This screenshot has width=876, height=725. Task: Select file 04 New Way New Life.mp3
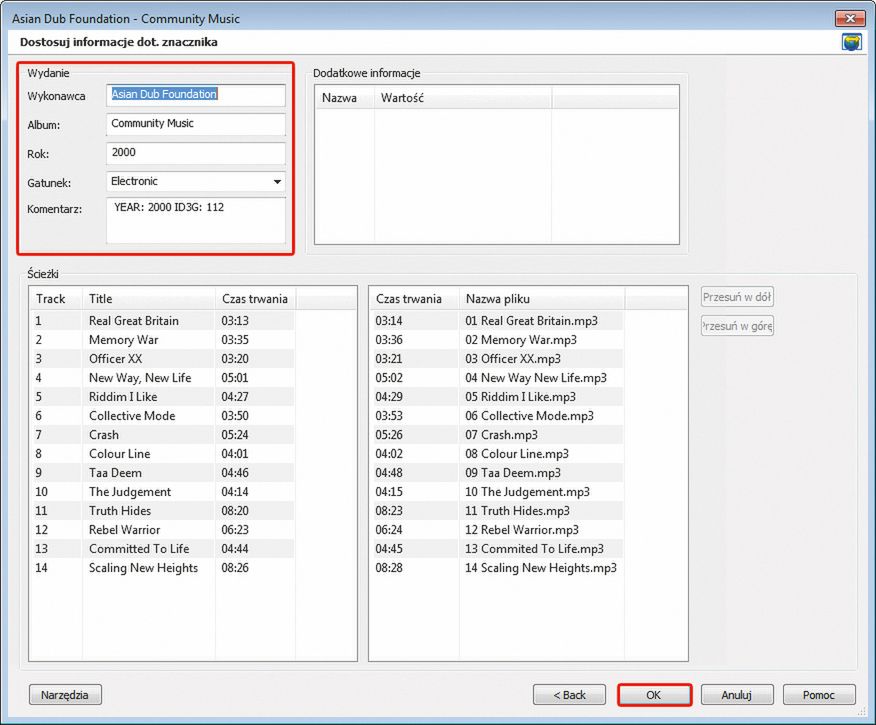(536, 378)
